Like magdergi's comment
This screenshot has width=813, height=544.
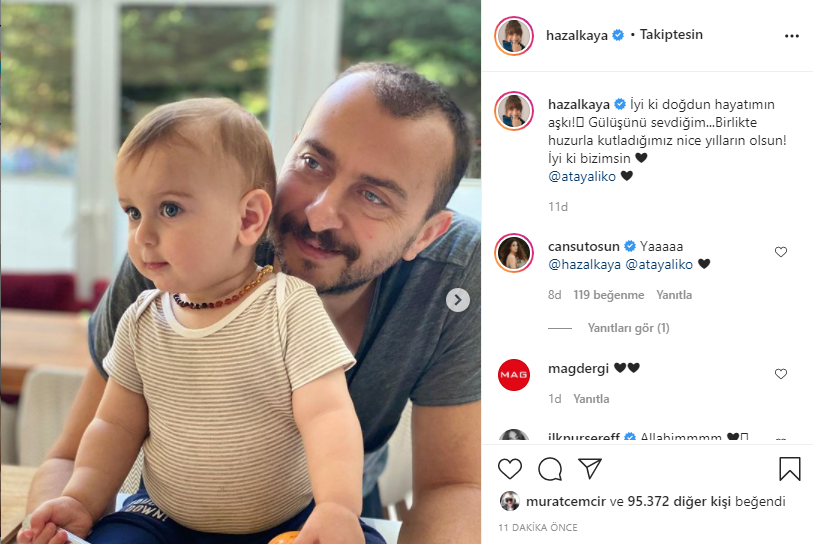[781, 374]
